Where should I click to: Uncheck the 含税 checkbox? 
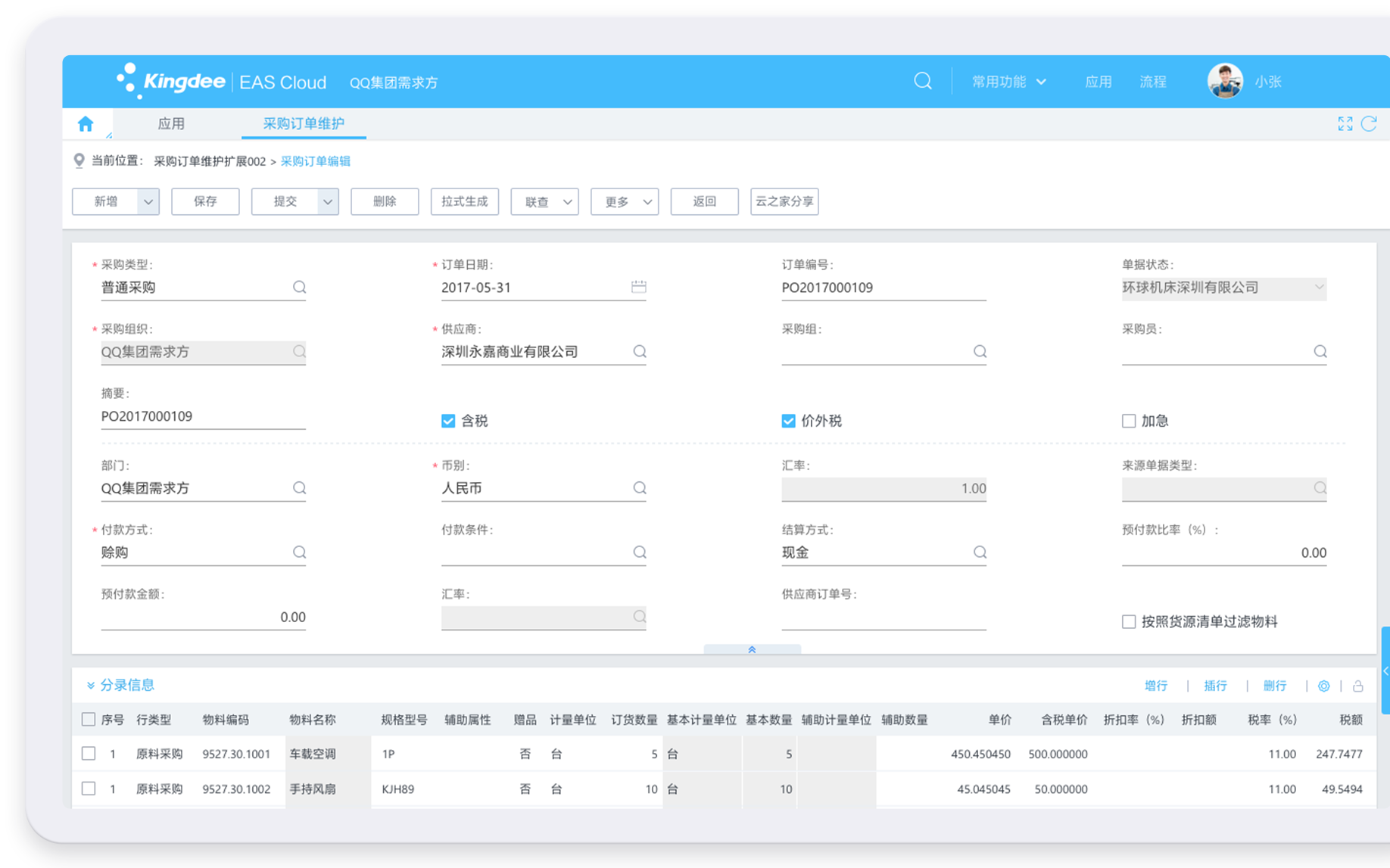pyautogui.click(x=448, y=421)
